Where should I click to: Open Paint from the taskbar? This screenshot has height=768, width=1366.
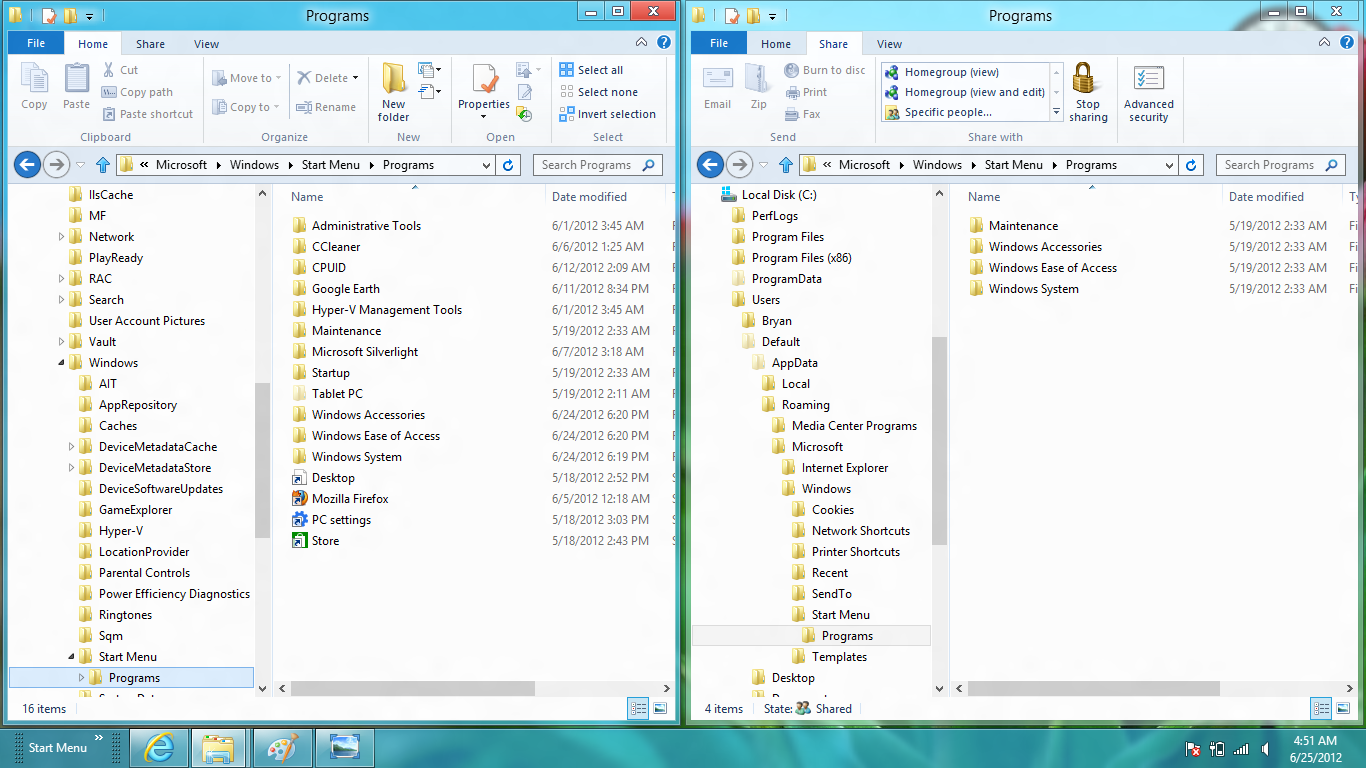(283, 748)
